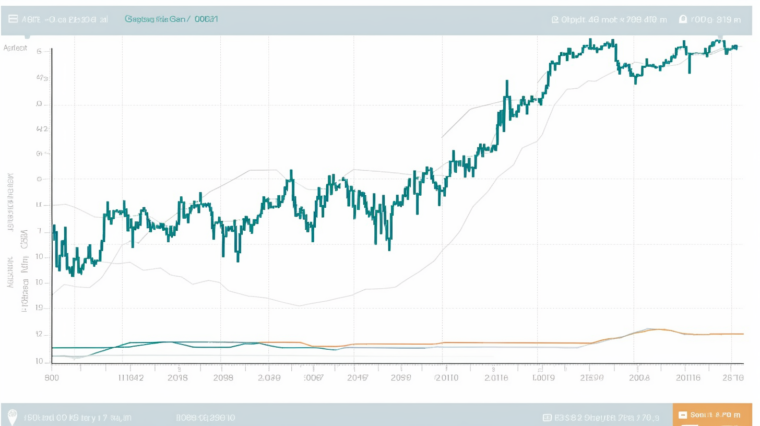Click the last x-axis label on the right

[x=733, y=379]
